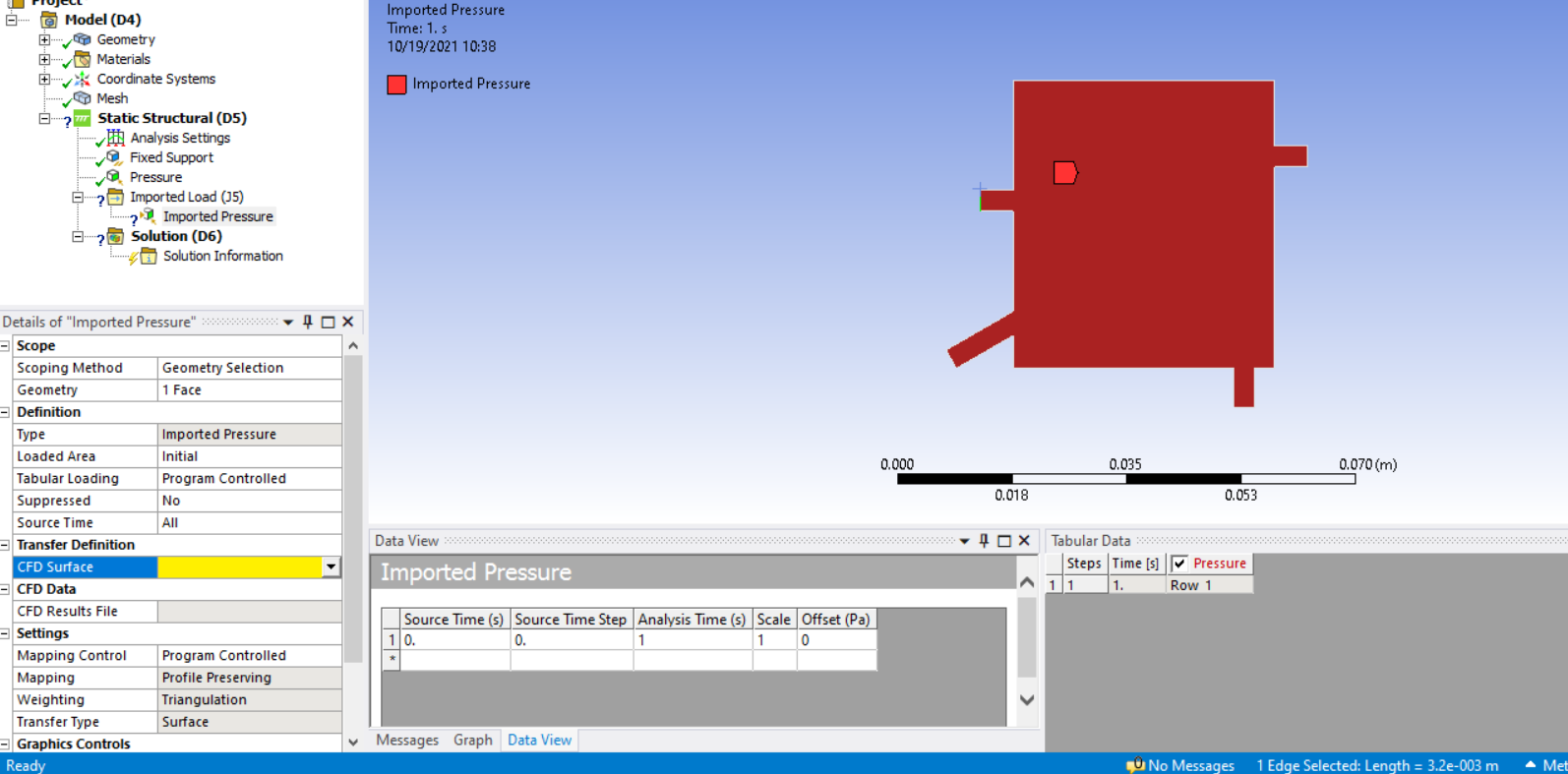The image size is (1568, 774).
Task: Close the Data View panel
Action: pyautogui.click(x=1024, y=541)
